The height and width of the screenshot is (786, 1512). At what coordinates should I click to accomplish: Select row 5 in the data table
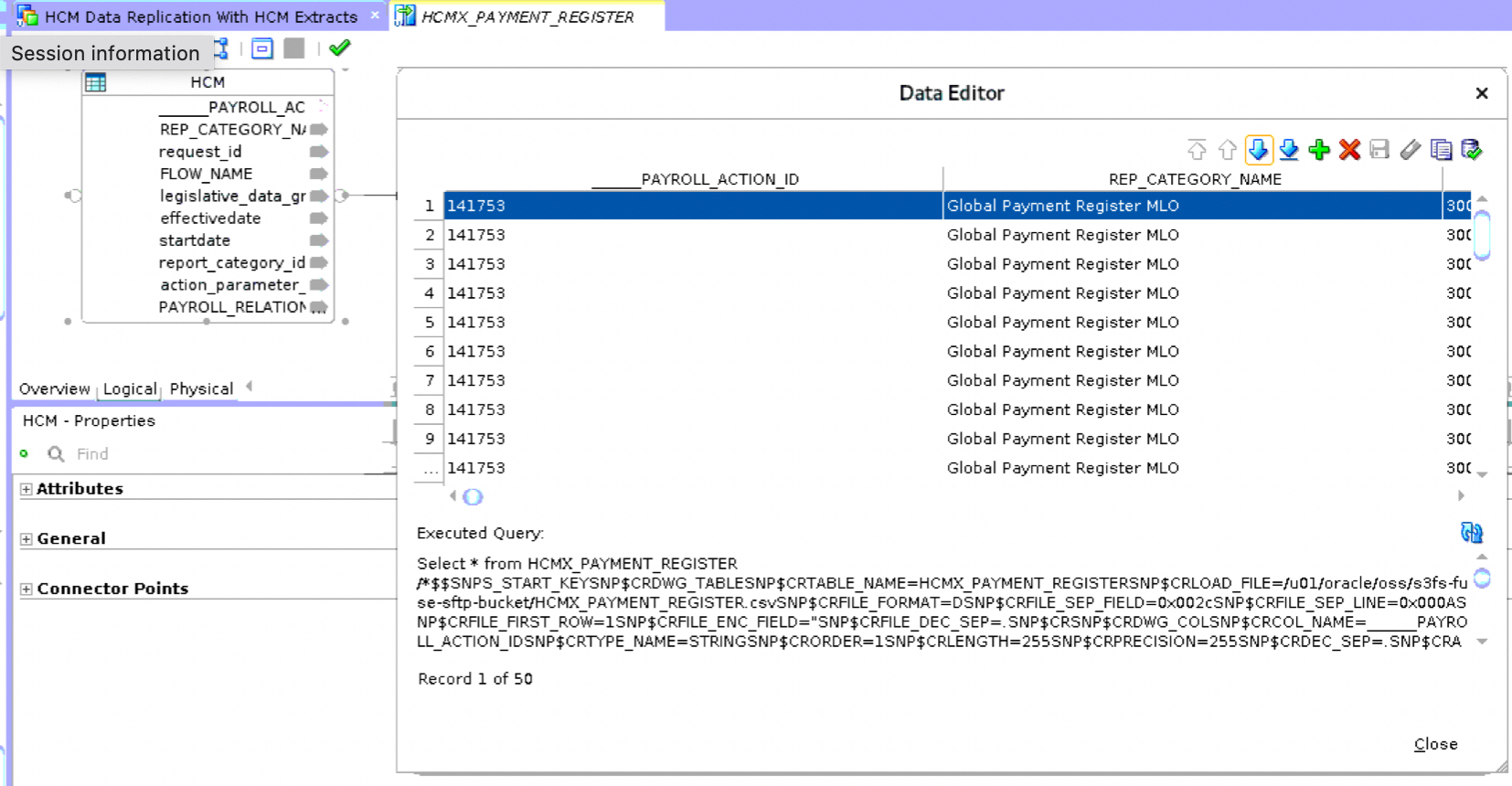(695, 323)
